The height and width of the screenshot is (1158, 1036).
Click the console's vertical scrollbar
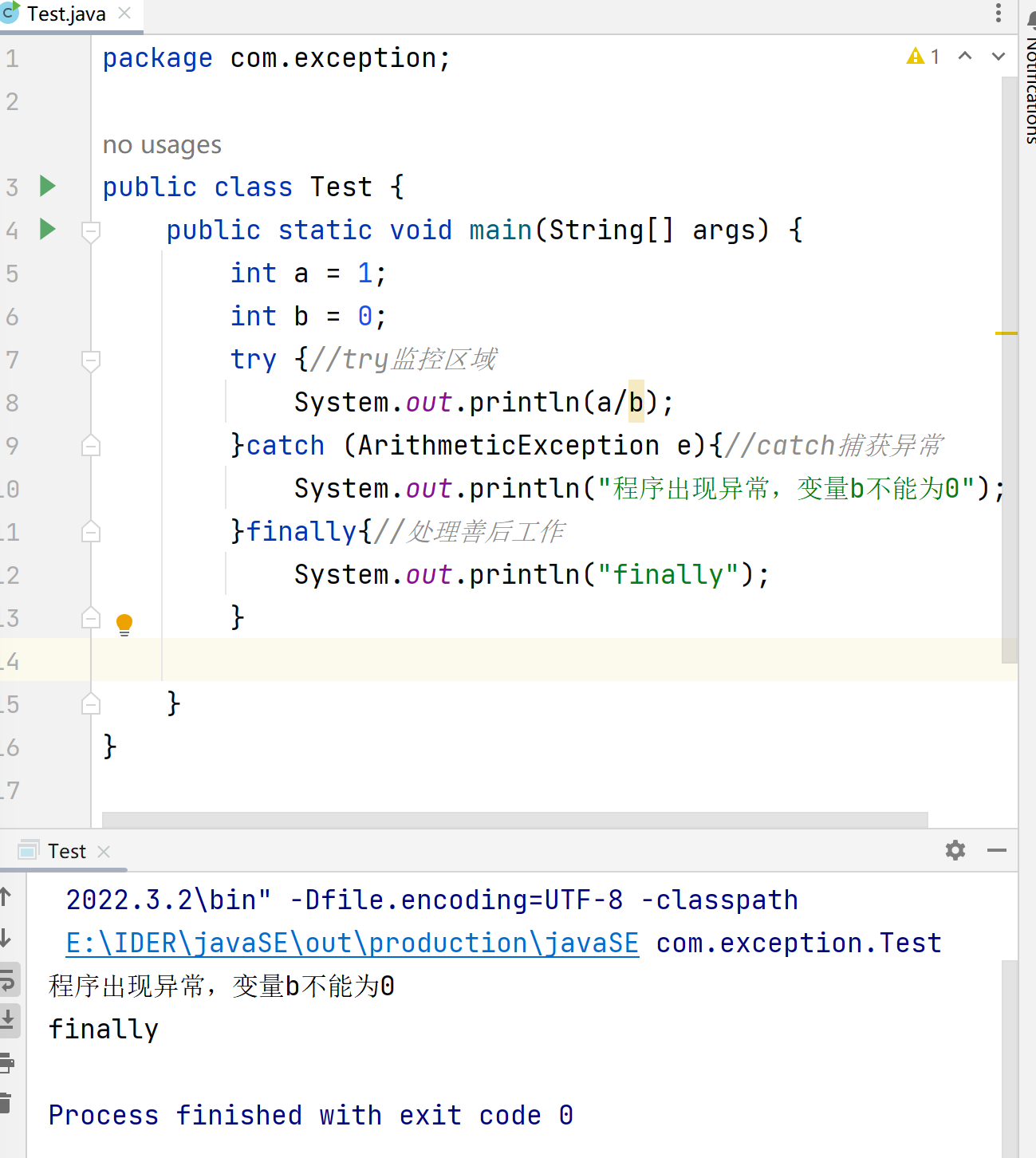(1010, 1058)
